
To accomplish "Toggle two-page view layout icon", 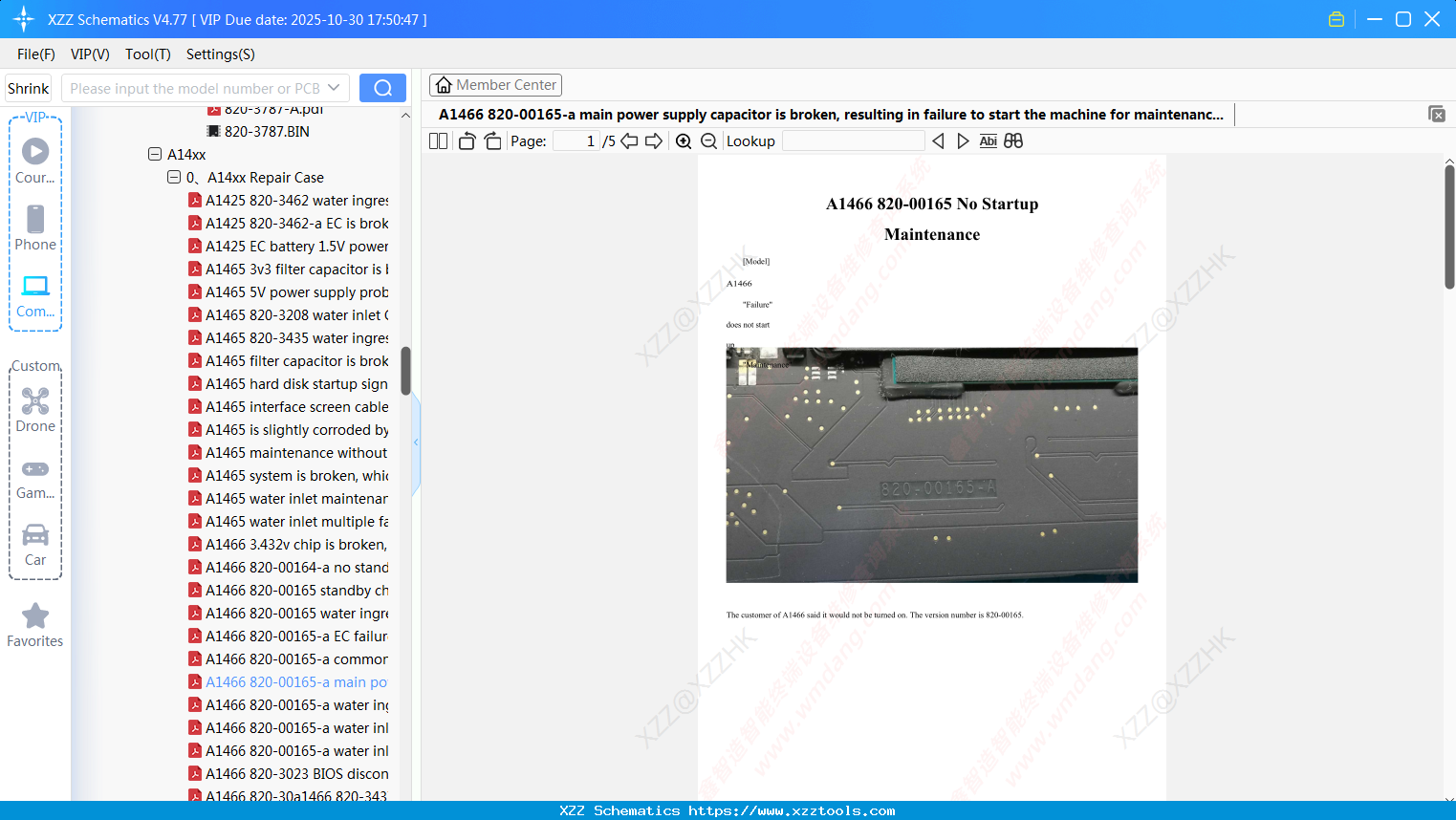I will (438, 141).
